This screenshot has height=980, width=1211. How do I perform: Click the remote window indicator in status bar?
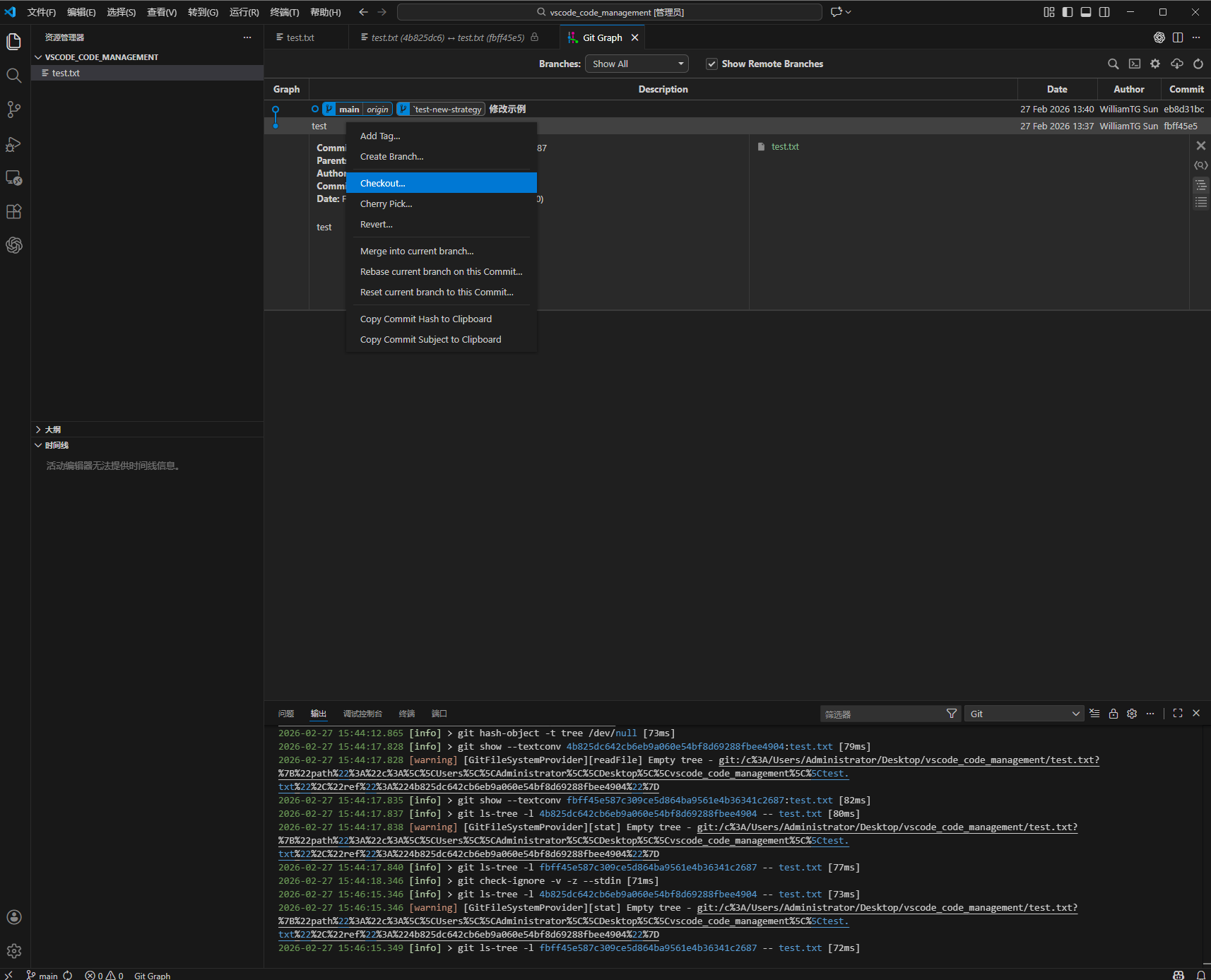(x=8, y=975)
